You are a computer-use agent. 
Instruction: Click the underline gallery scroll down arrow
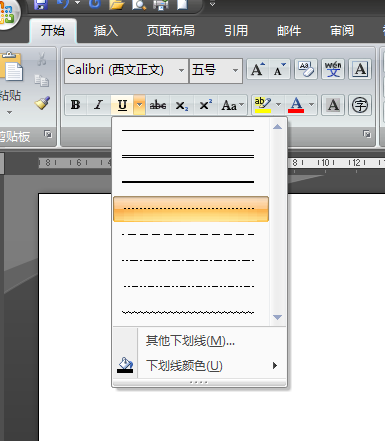tap(277, 317)
